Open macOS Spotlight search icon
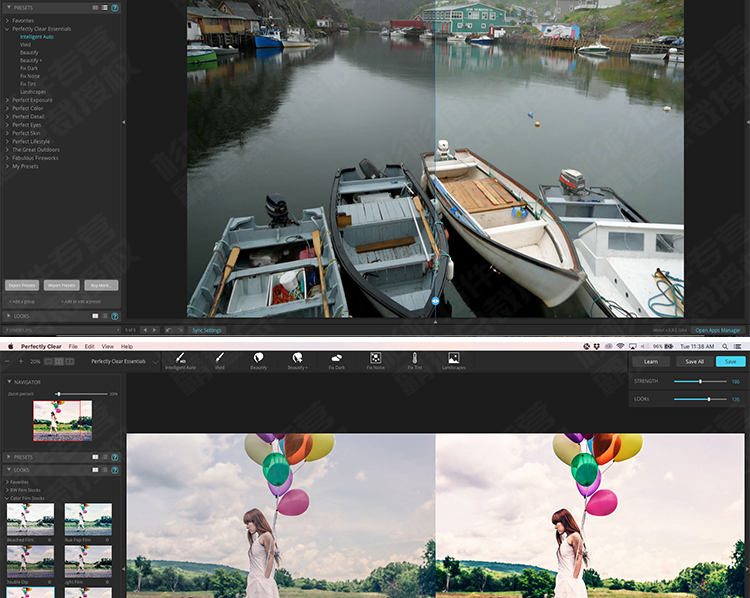 (725, 346)
